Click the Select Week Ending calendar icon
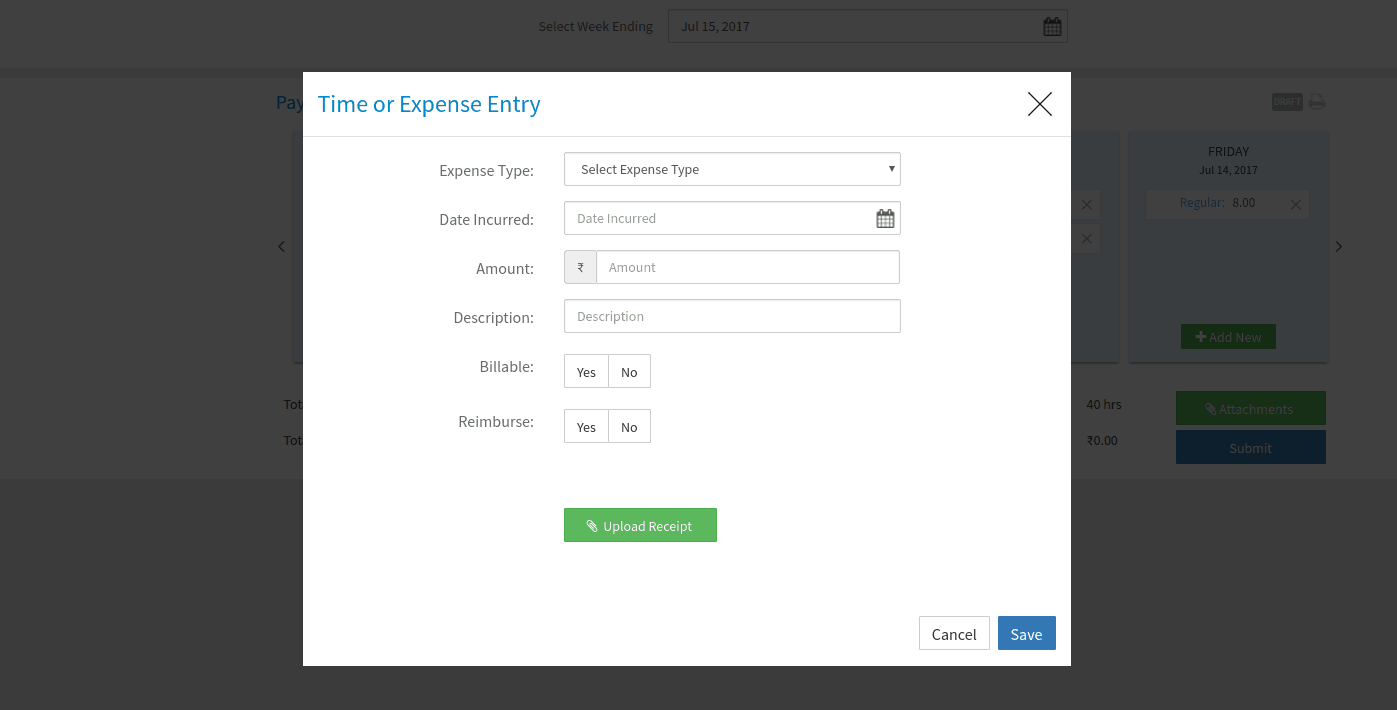The height and width of the screenshot is (710, 1397). click(x=1052, y=27)
